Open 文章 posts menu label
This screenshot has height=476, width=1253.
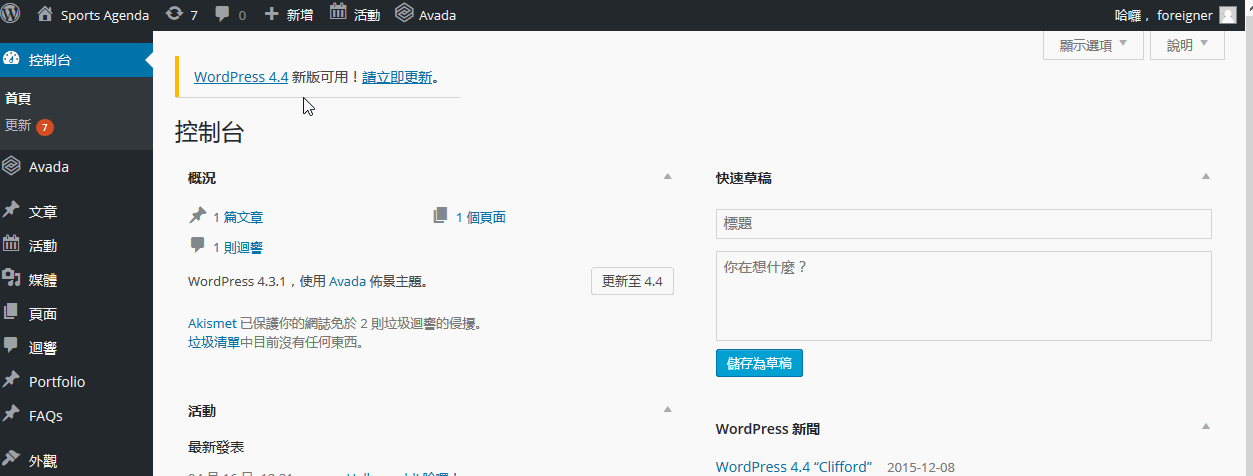[x=43, y=212]
